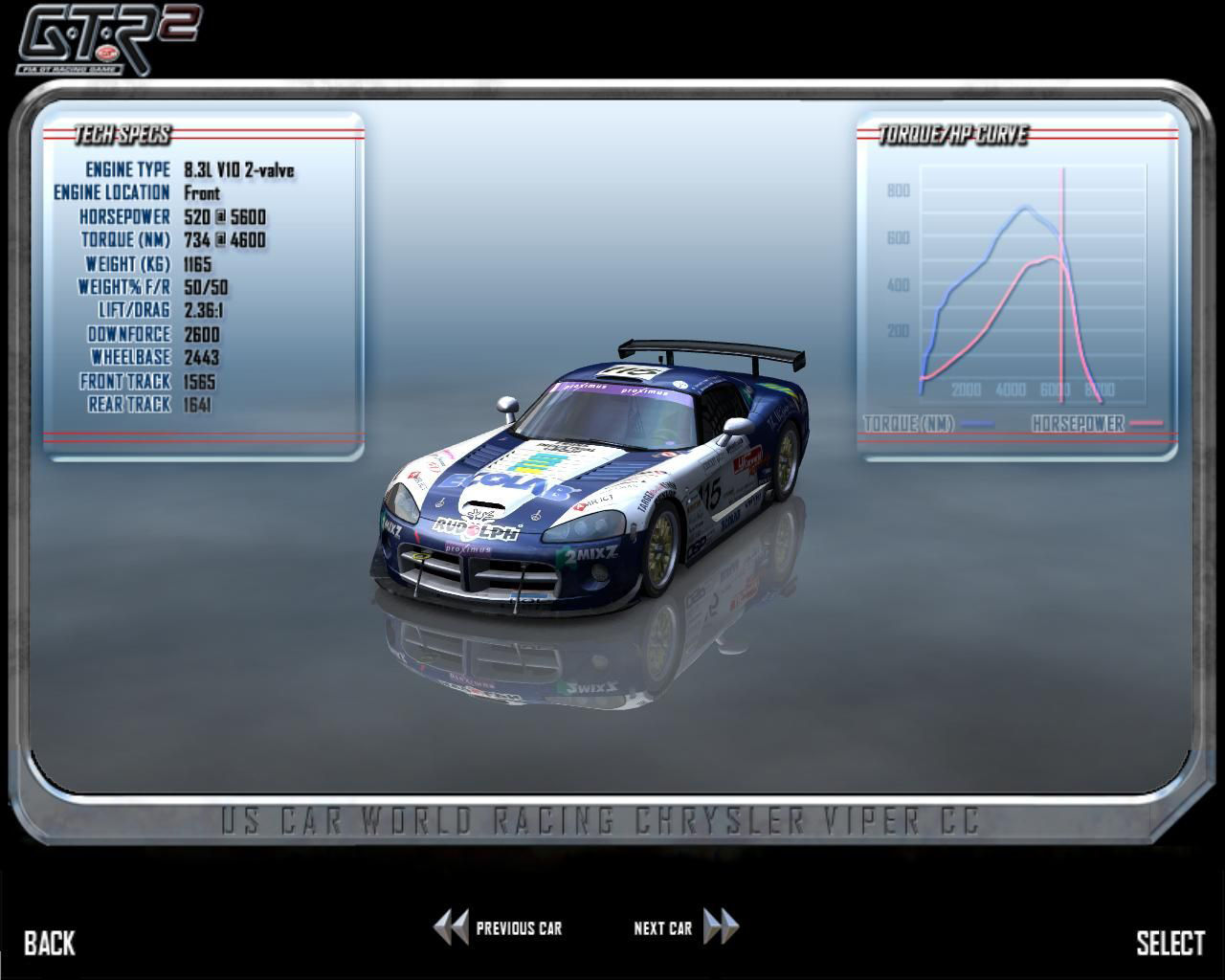Click the 2000 RPM axis label
1225x980 pixels.
click(967, 390)
